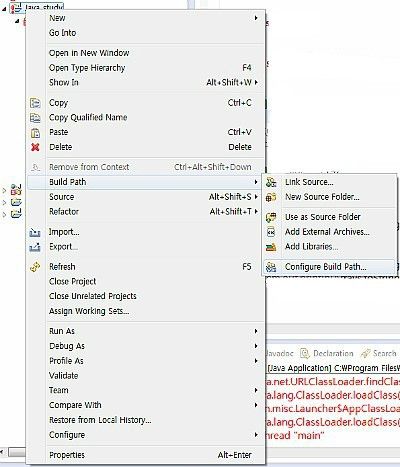Switch to the Javadoc tab
Screen dimensions: 400x467
tap(280, 353)
